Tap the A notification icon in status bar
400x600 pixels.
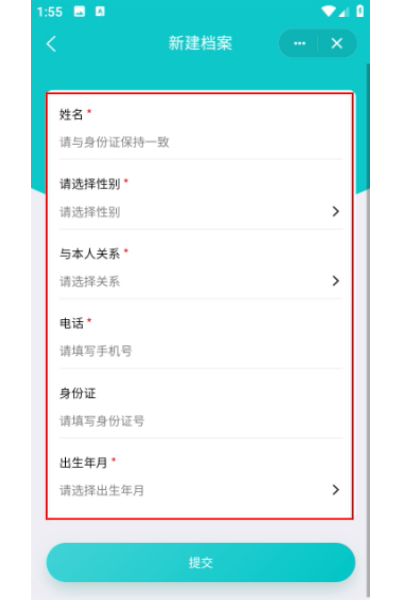coord(100,11)
